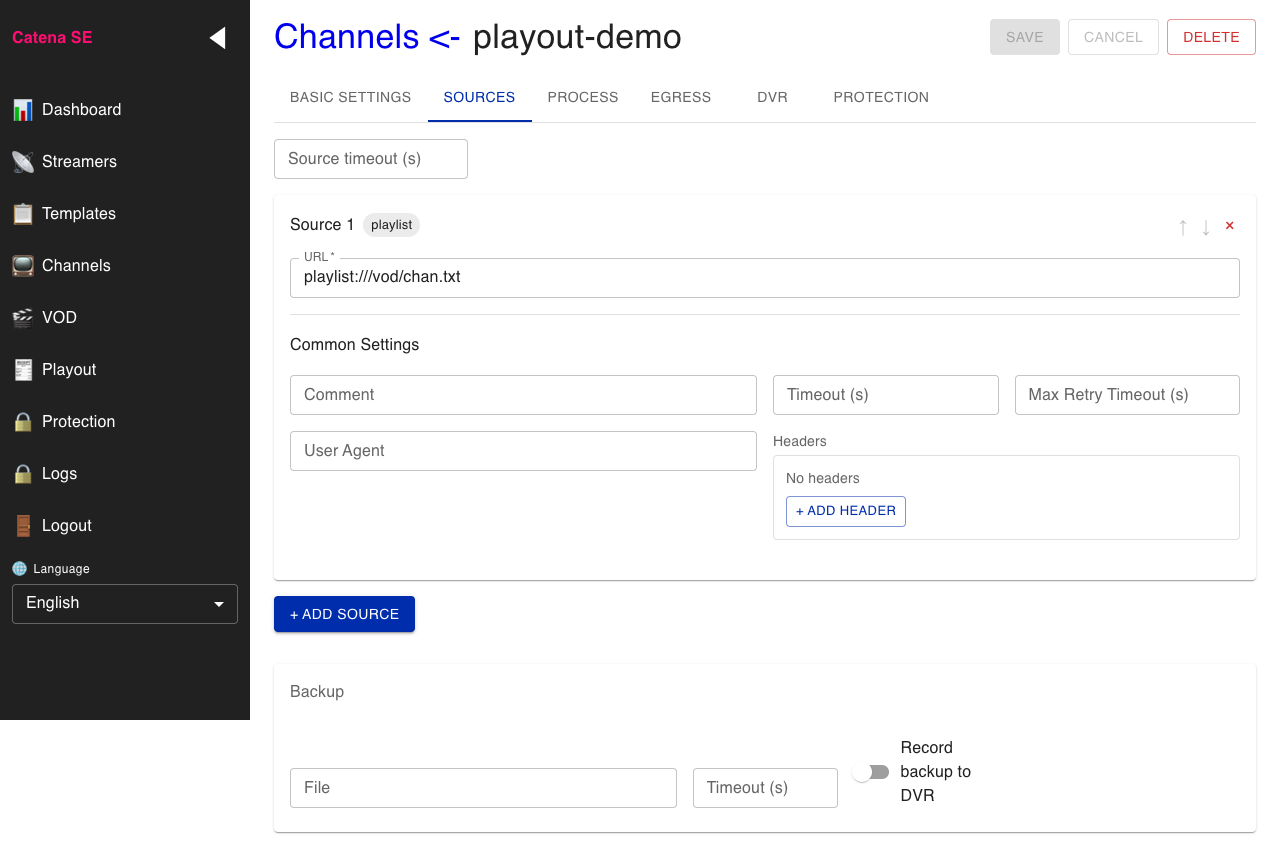Move Source 1 down with arrow
This screenshot has width=1280, height=848.
[x=1206, y=227]
